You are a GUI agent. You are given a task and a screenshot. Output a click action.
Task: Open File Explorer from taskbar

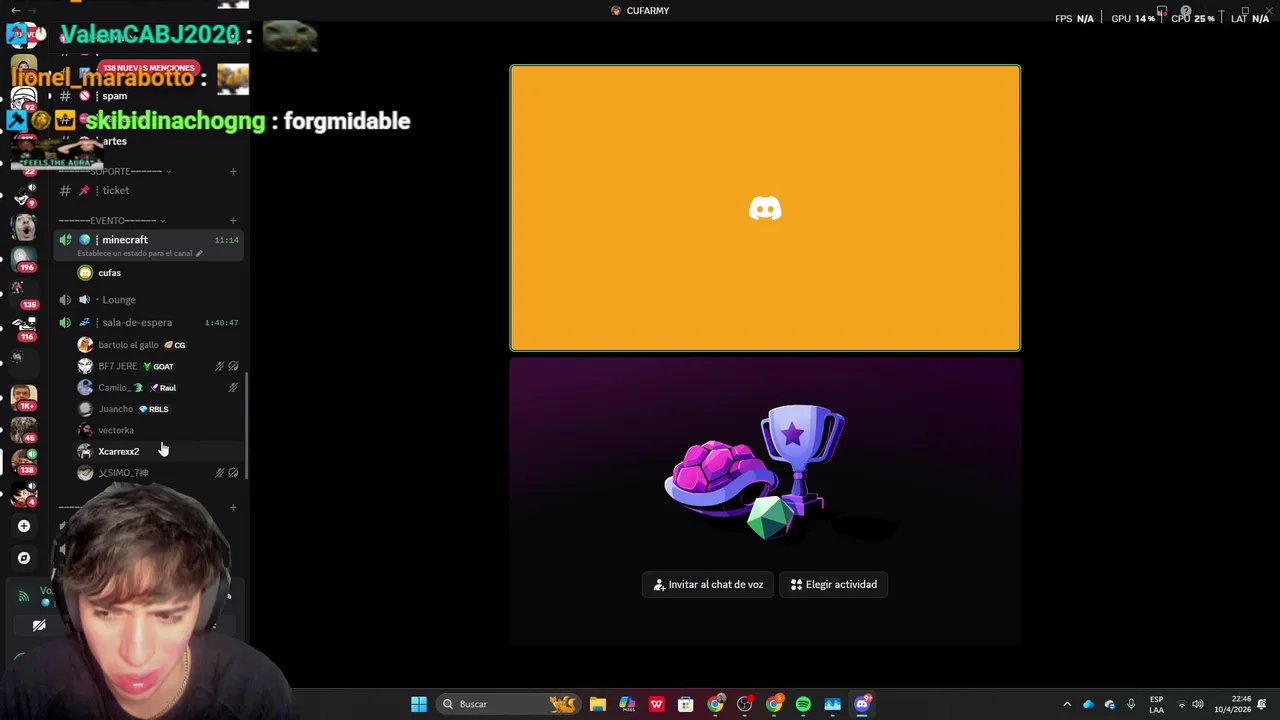(598, 704)
